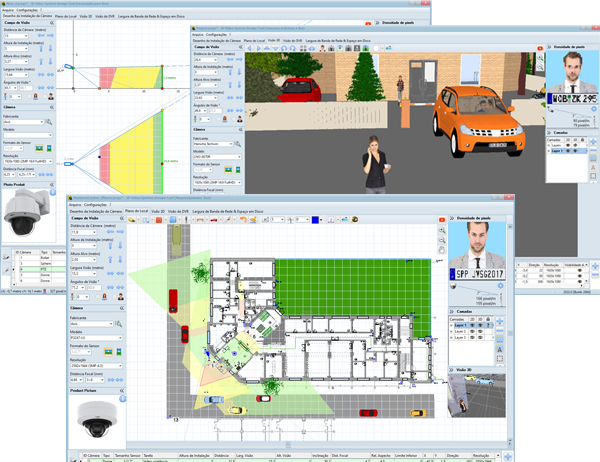Open Resolução dropdown in front window
Viewport: 600px width, 462px height.
click(96, 366)
